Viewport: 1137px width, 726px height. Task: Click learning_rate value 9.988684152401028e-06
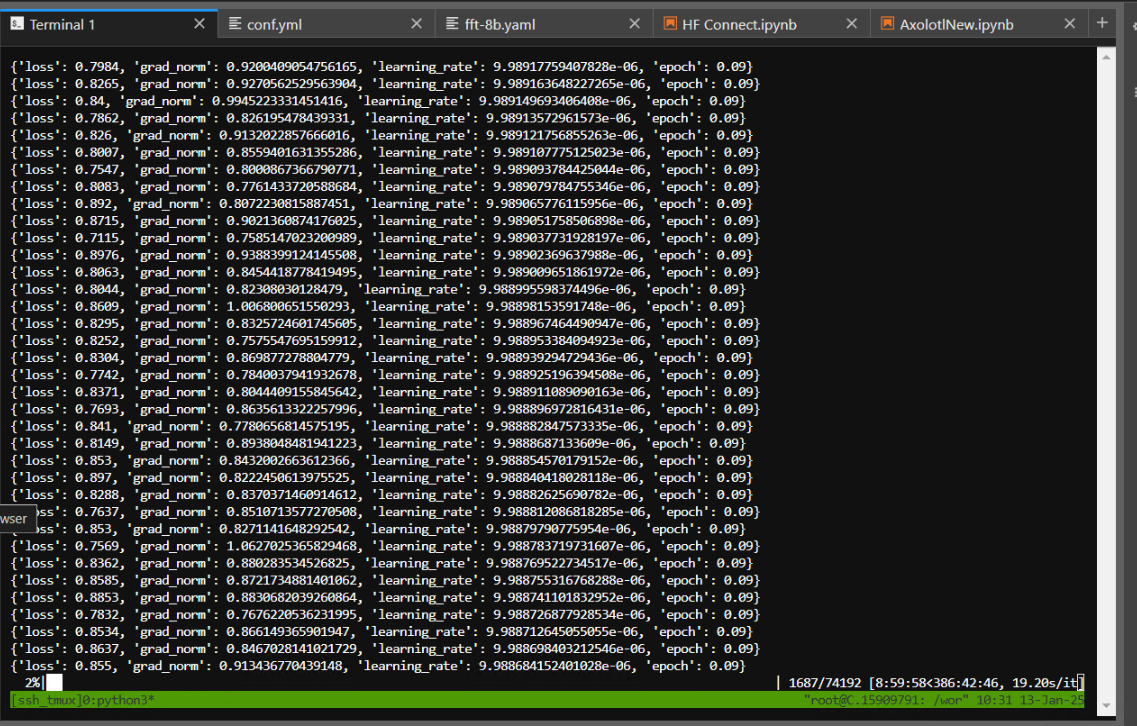point(555,666)
